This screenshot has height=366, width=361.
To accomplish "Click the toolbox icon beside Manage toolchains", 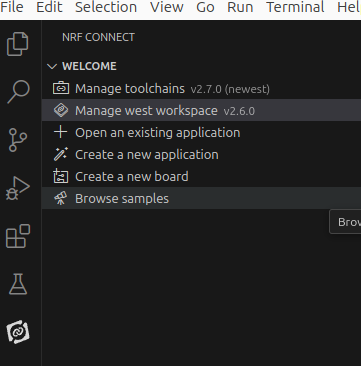I will [61, 89].
